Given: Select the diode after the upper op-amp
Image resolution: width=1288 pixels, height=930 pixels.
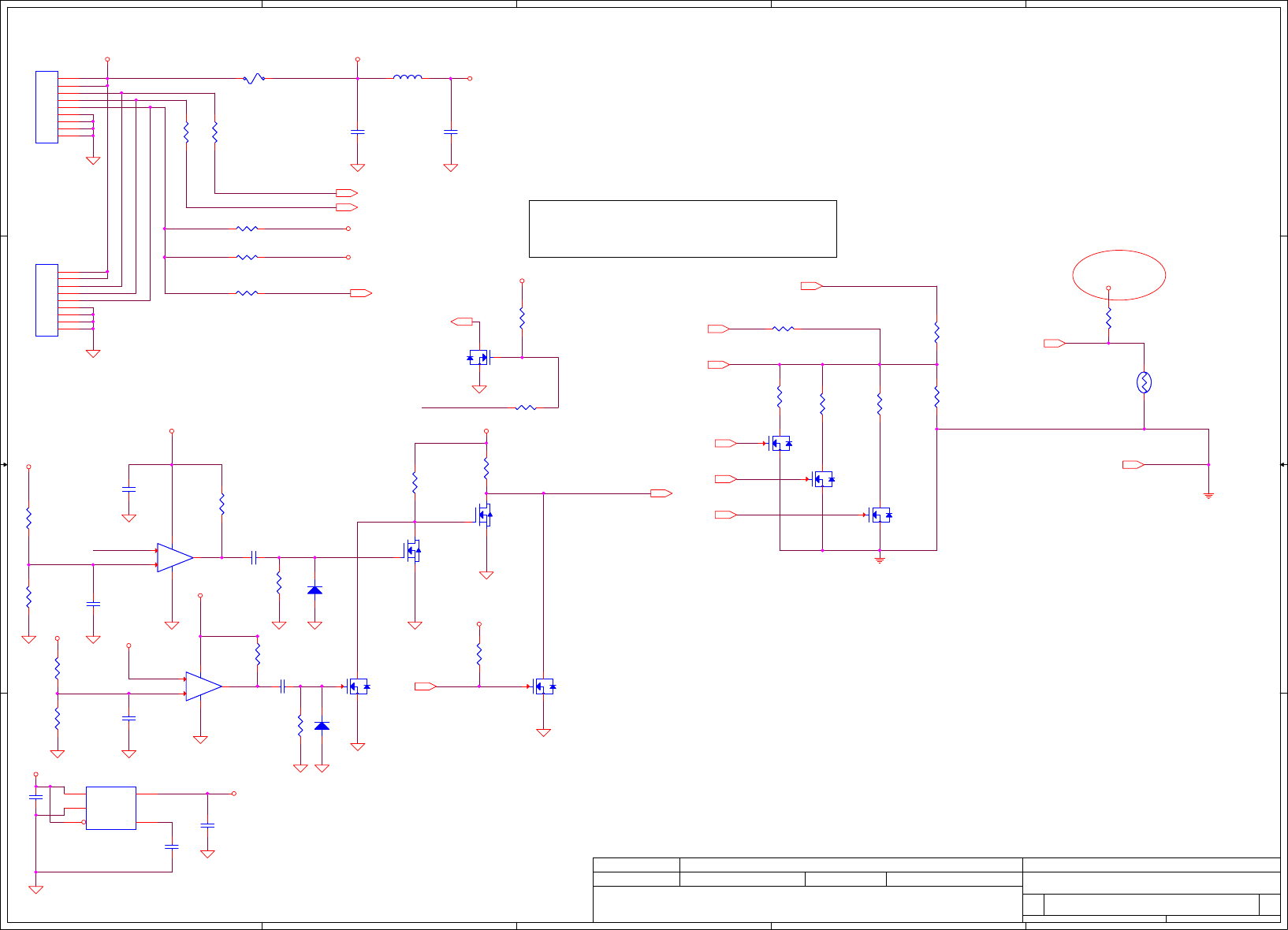Looking at the screenshot, I should coord(315,590).
